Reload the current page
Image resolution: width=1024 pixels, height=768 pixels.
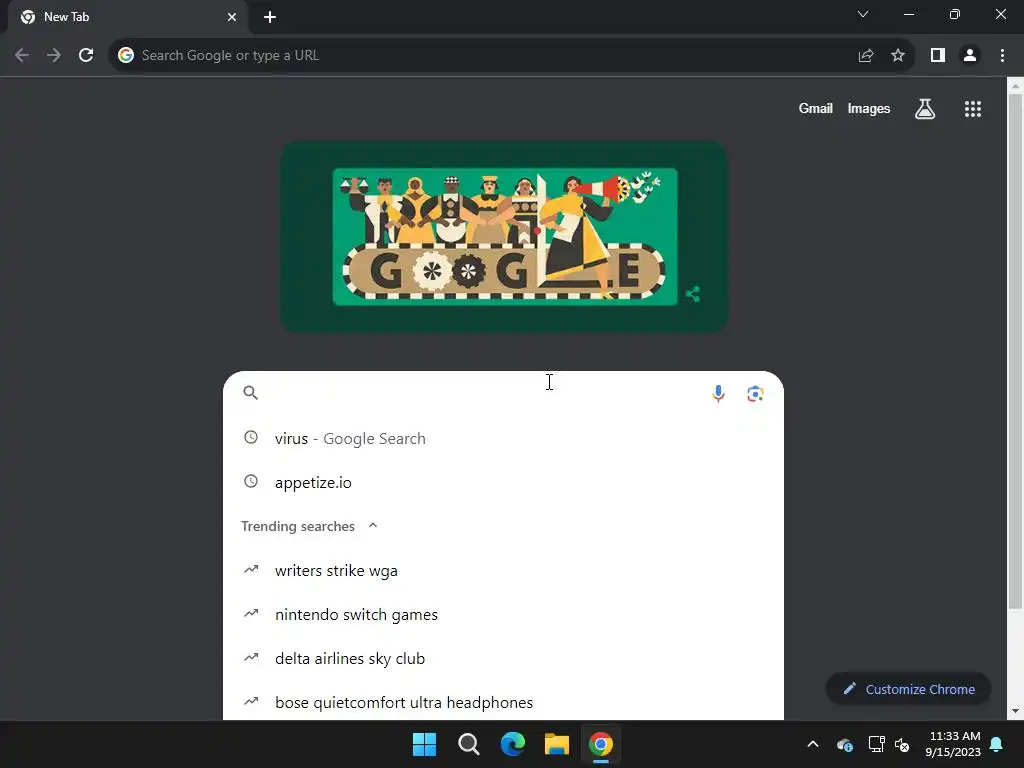pyautogui.click(x=86, y=56)
